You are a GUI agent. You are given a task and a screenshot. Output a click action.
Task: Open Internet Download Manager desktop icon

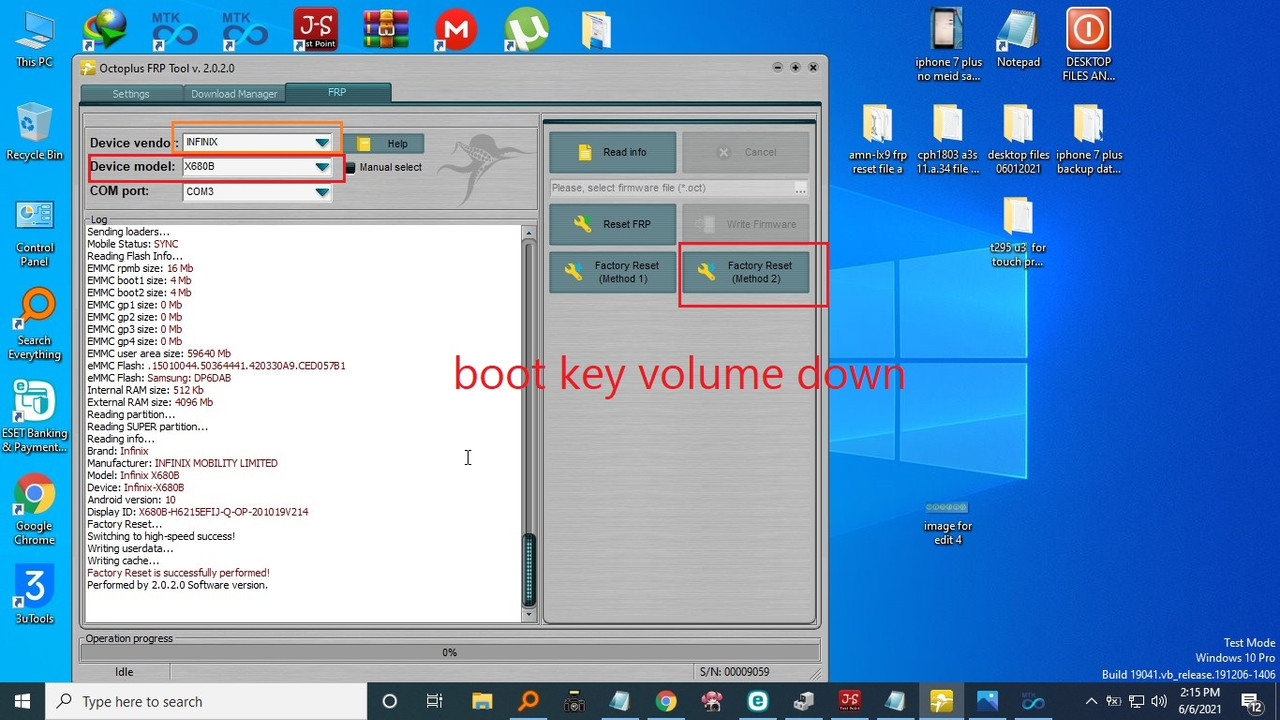click(x=105, y=30)
